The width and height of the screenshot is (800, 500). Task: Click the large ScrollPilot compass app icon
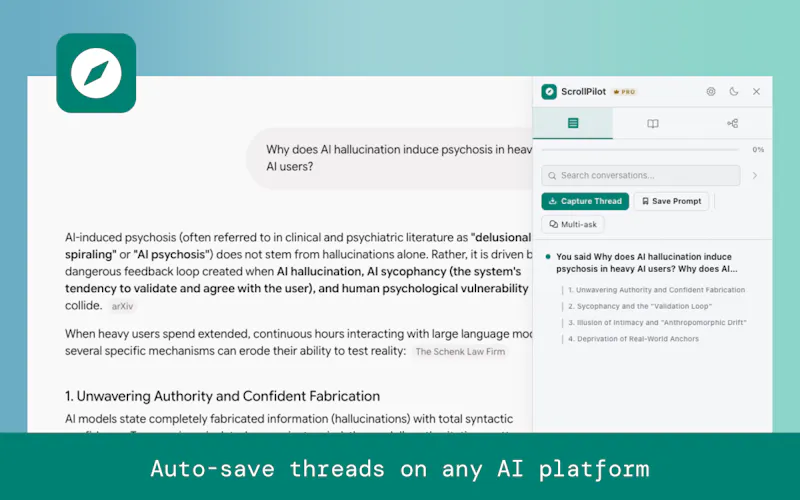click(x=96, y=73)
